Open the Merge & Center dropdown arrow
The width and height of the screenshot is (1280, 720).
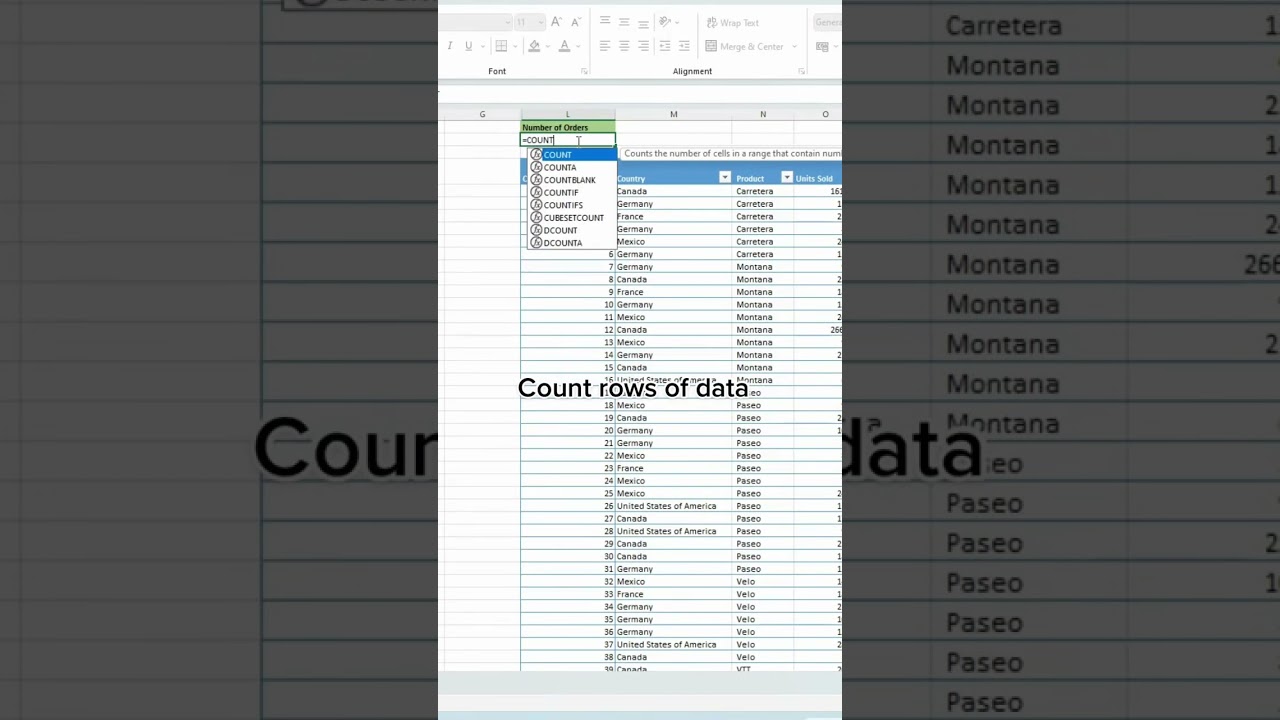point(795,46)
